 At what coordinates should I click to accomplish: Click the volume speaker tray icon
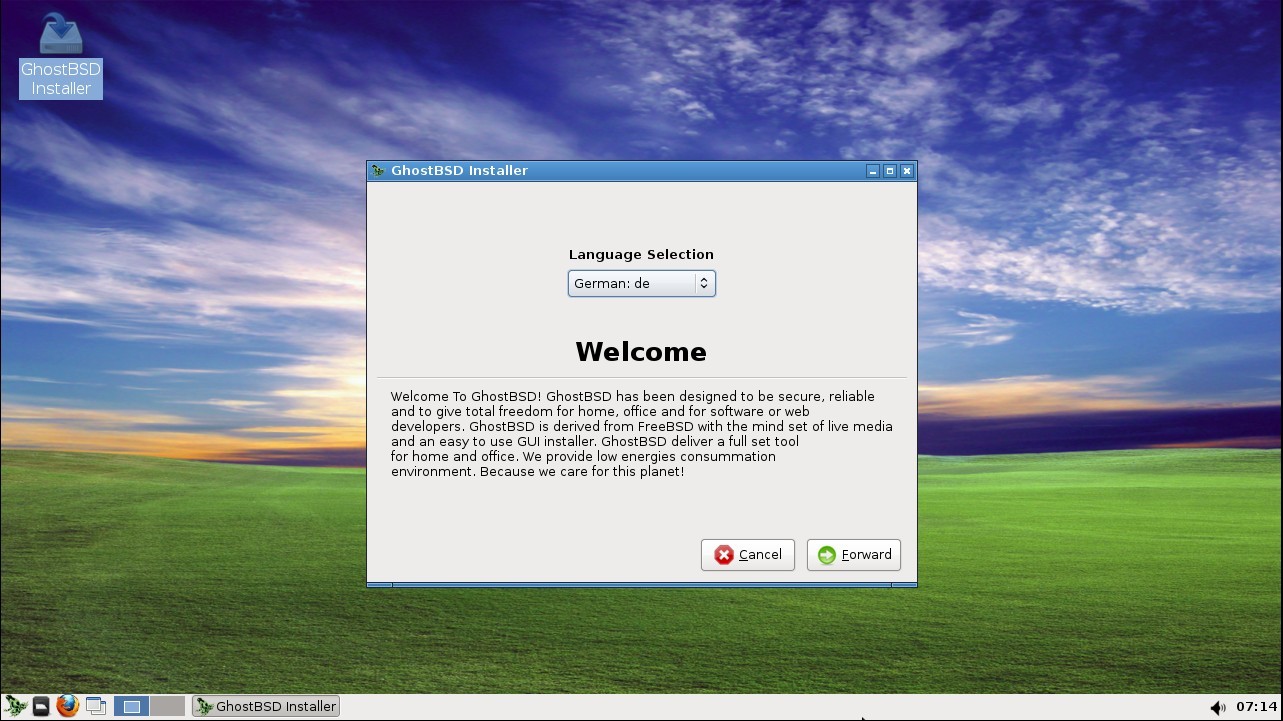pyautogui.click(x=1217, y=707)
